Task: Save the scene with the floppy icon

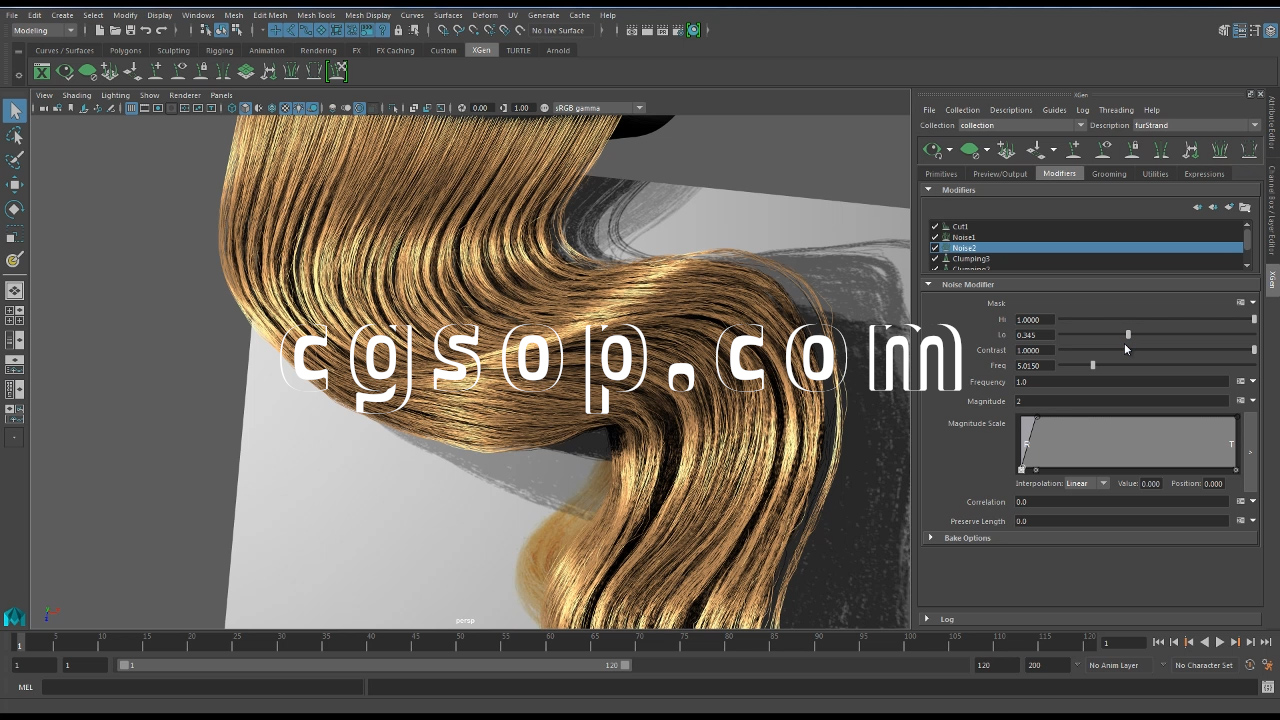Action: 130,30
